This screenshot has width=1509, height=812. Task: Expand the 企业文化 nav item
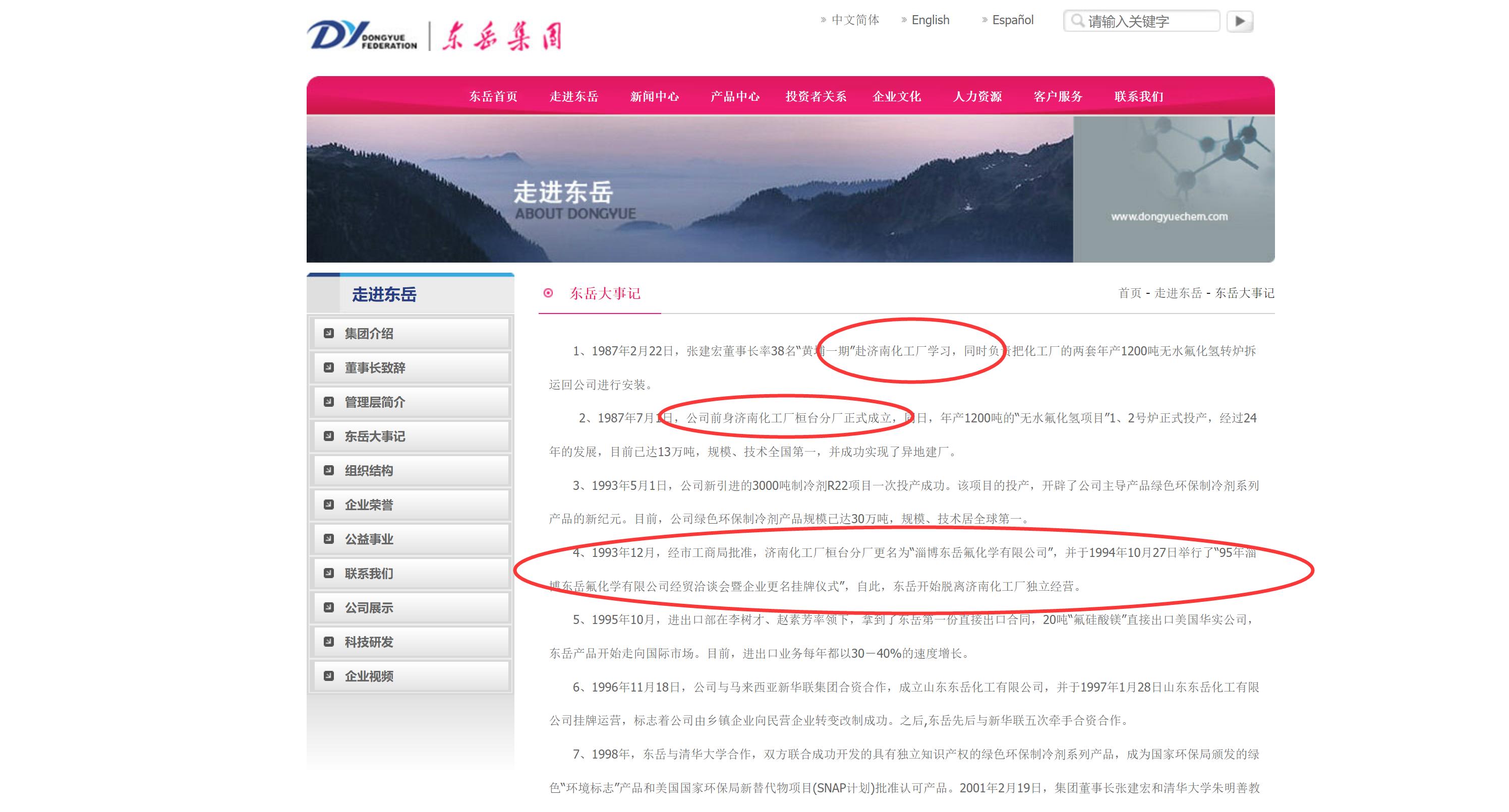tap(897, 97)
